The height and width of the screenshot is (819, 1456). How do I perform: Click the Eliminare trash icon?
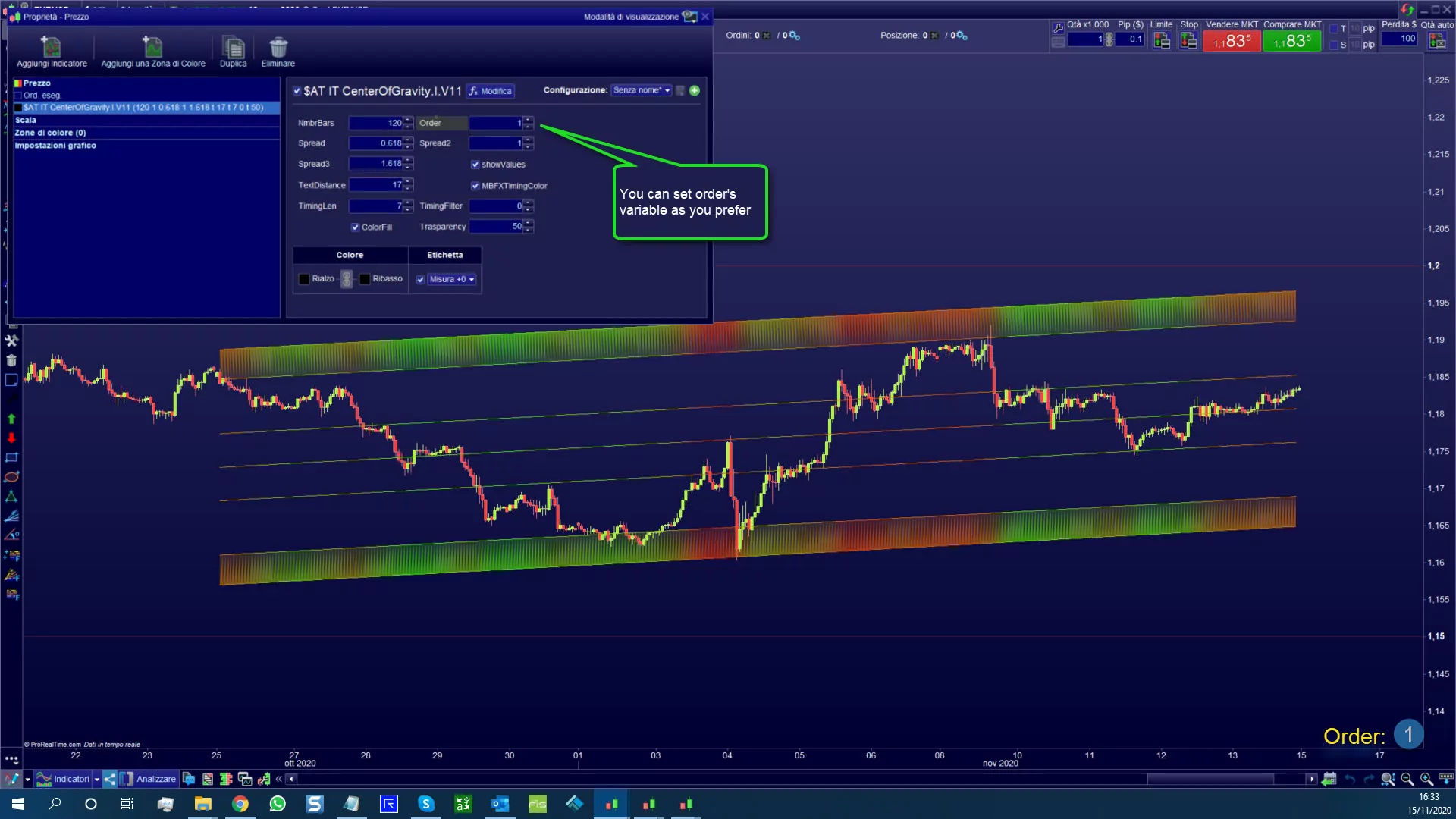278,47
